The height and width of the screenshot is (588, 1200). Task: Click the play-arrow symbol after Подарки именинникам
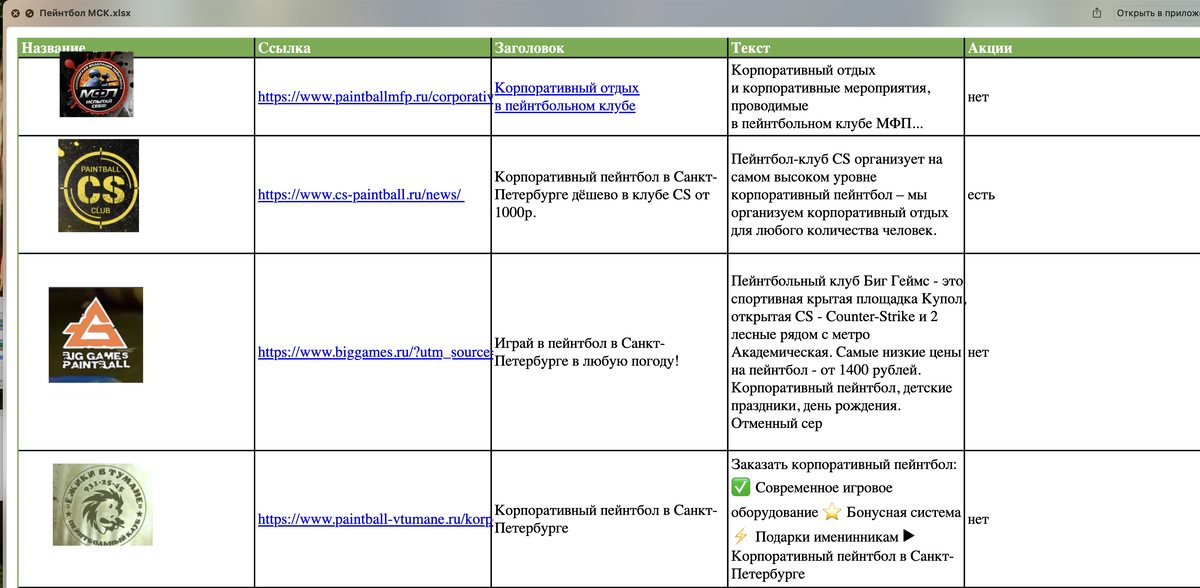906,536
